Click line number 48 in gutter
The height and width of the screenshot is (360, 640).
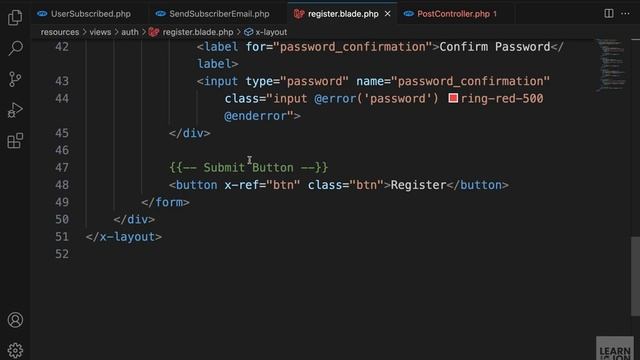(x=62, y=185)
